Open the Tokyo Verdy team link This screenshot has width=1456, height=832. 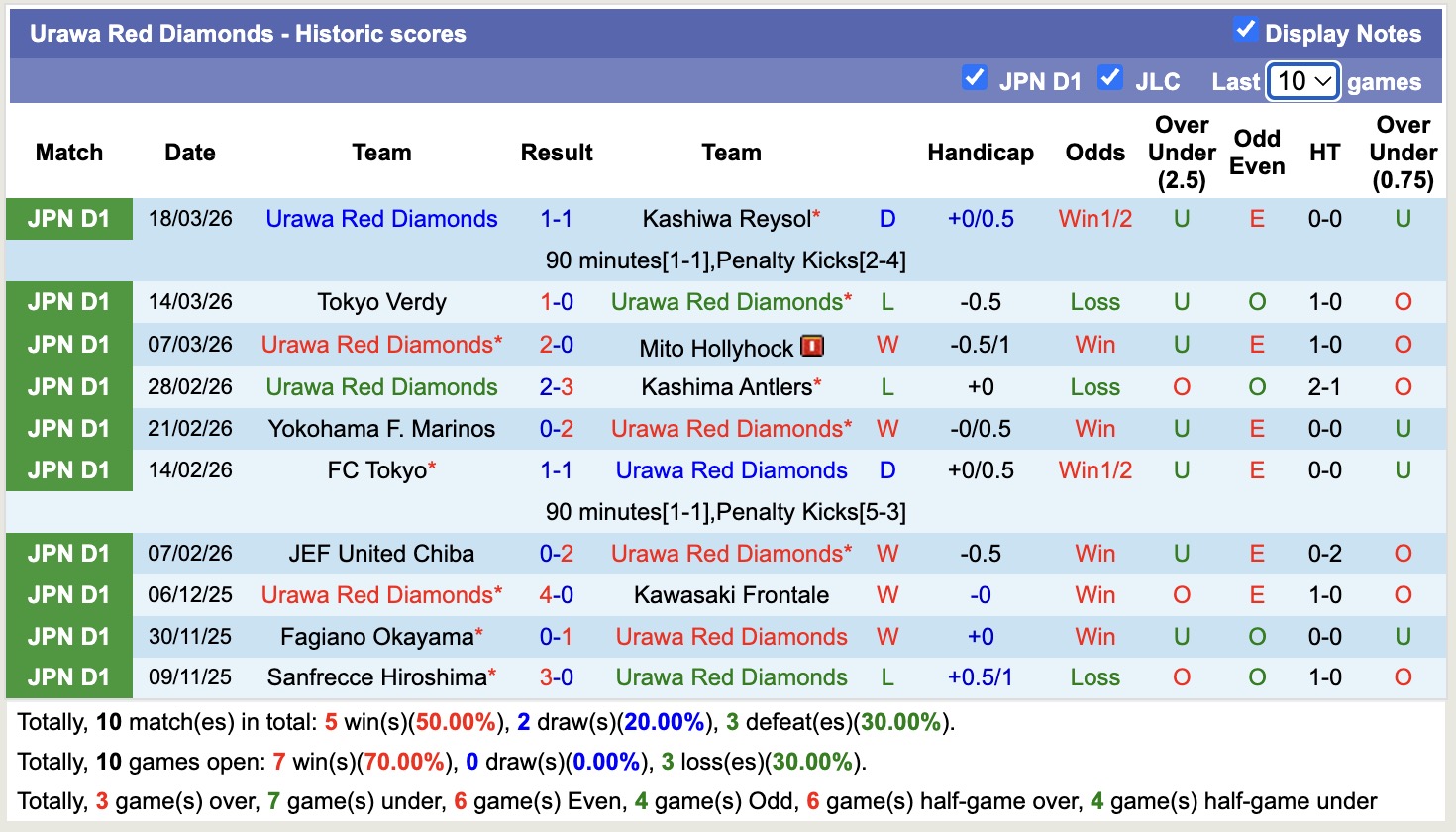click(381, 302)
